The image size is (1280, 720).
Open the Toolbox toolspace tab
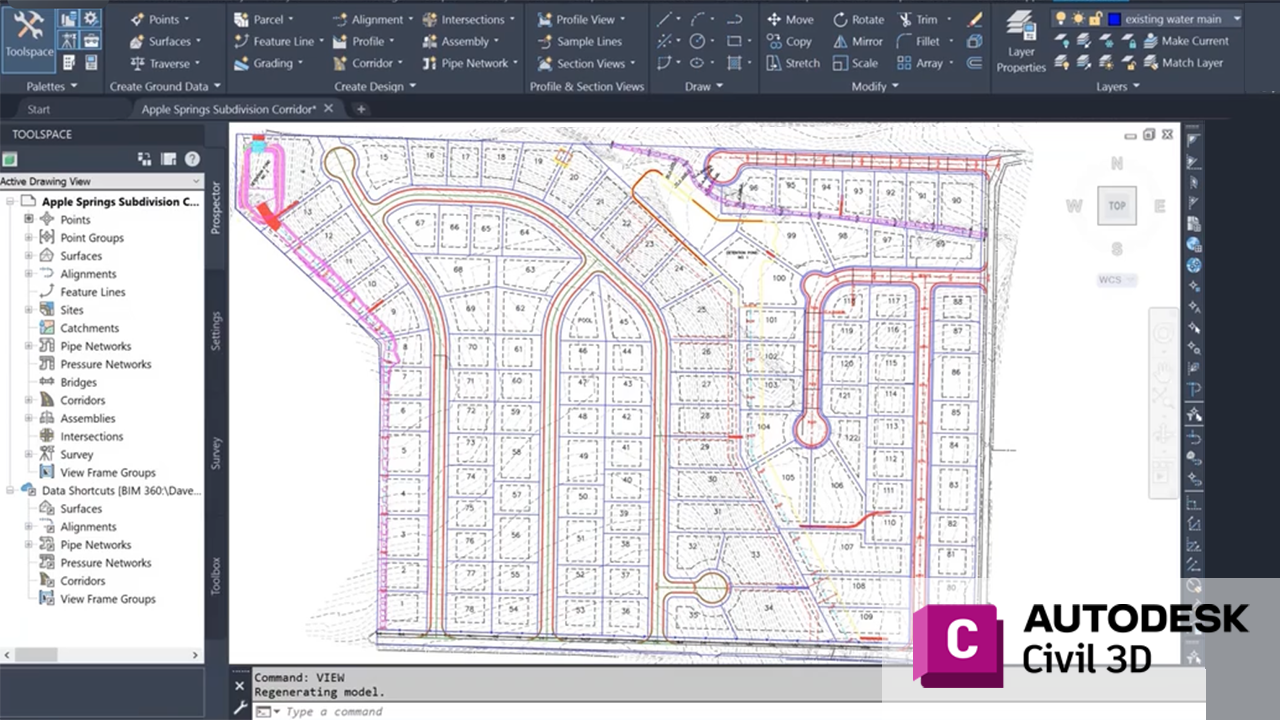tap(215, 575)
